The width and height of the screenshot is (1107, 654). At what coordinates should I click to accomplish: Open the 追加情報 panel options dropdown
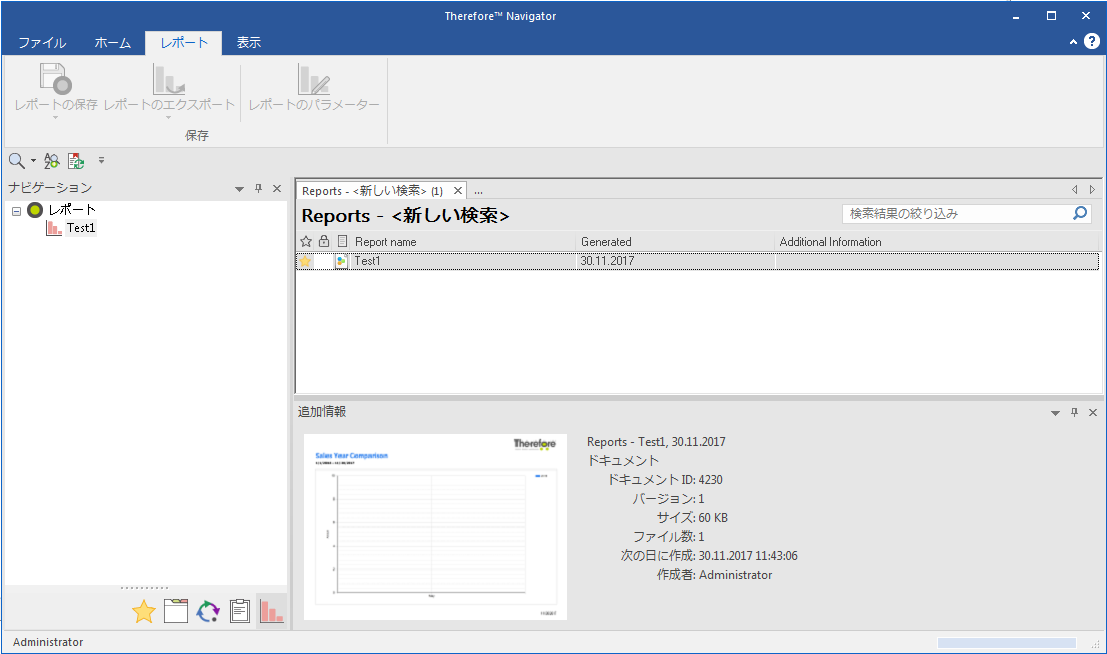click(1055, 413)
